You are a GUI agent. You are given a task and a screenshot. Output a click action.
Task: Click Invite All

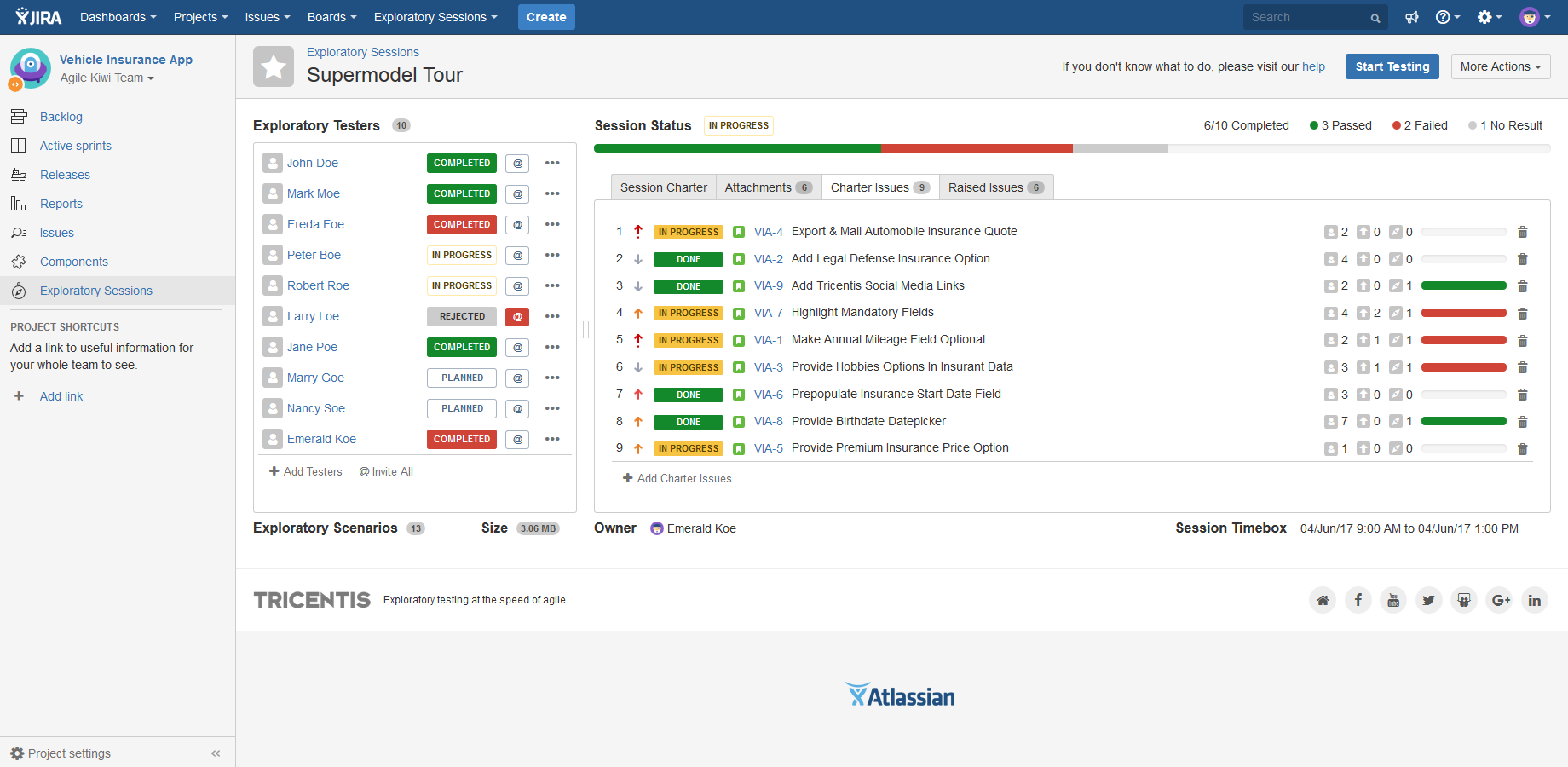(x=386, y=471)
